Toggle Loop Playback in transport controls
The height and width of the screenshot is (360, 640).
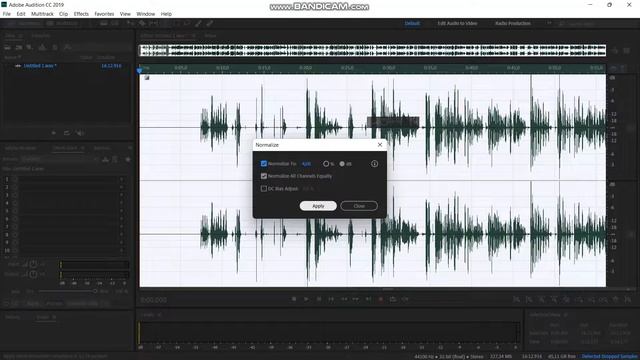393,299
